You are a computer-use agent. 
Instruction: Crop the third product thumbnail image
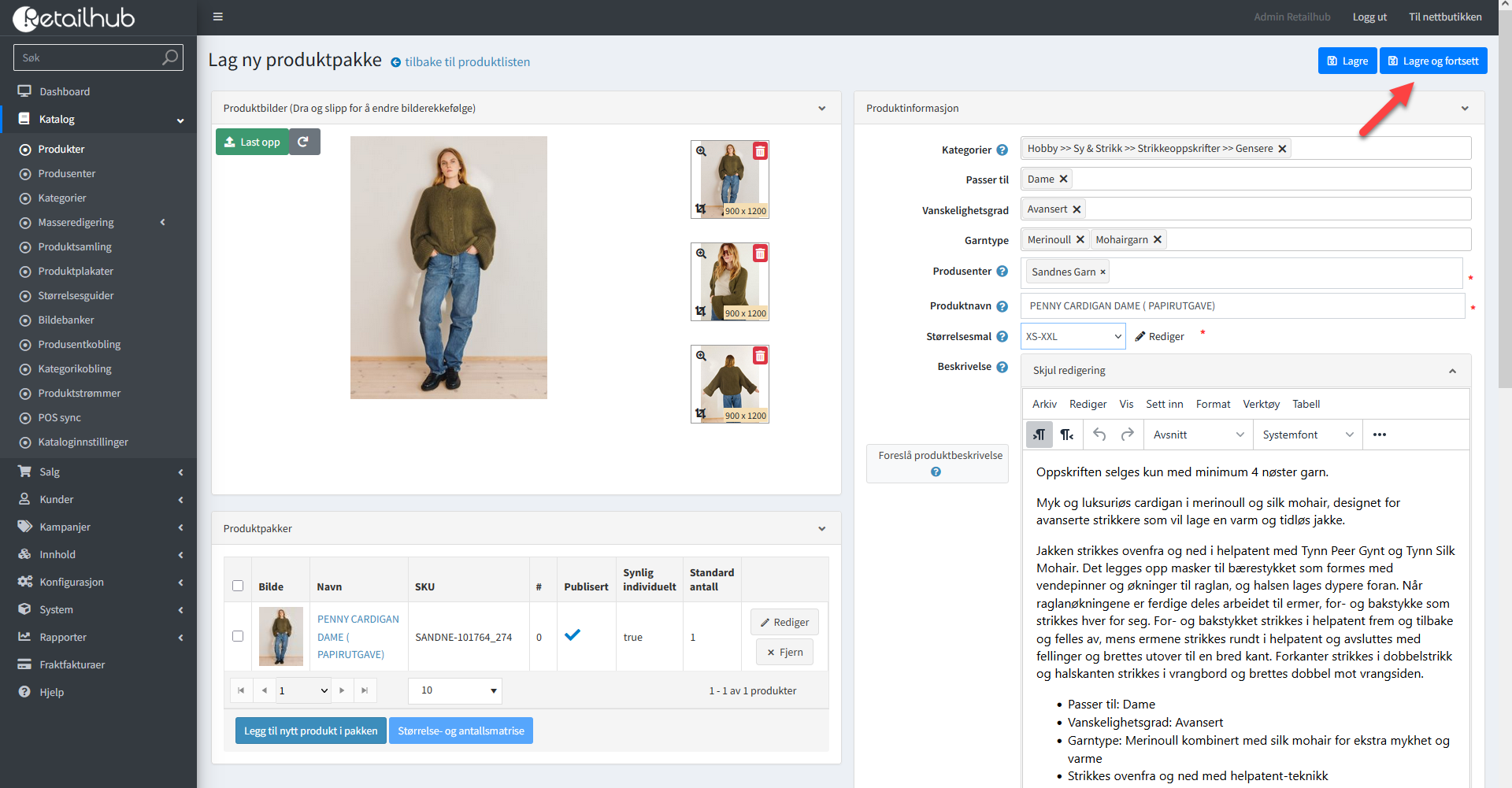point(701,413)
